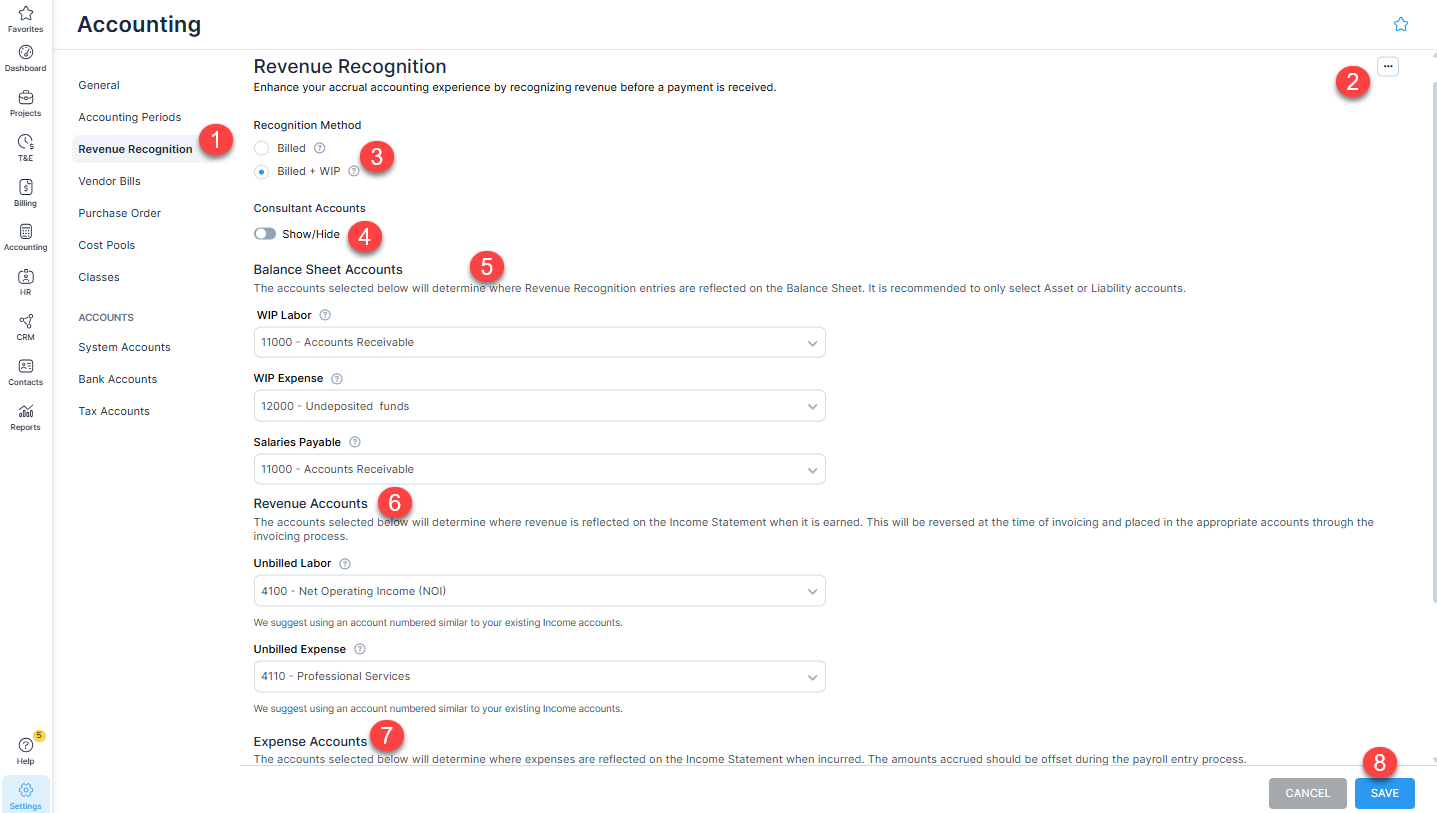
Task: Click help icon next to WIP Labor
Action: [x=325, y=315]
